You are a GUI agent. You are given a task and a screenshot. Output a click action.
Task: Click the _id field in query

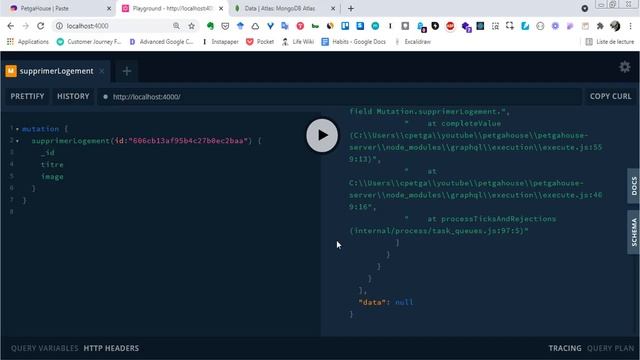47,153
